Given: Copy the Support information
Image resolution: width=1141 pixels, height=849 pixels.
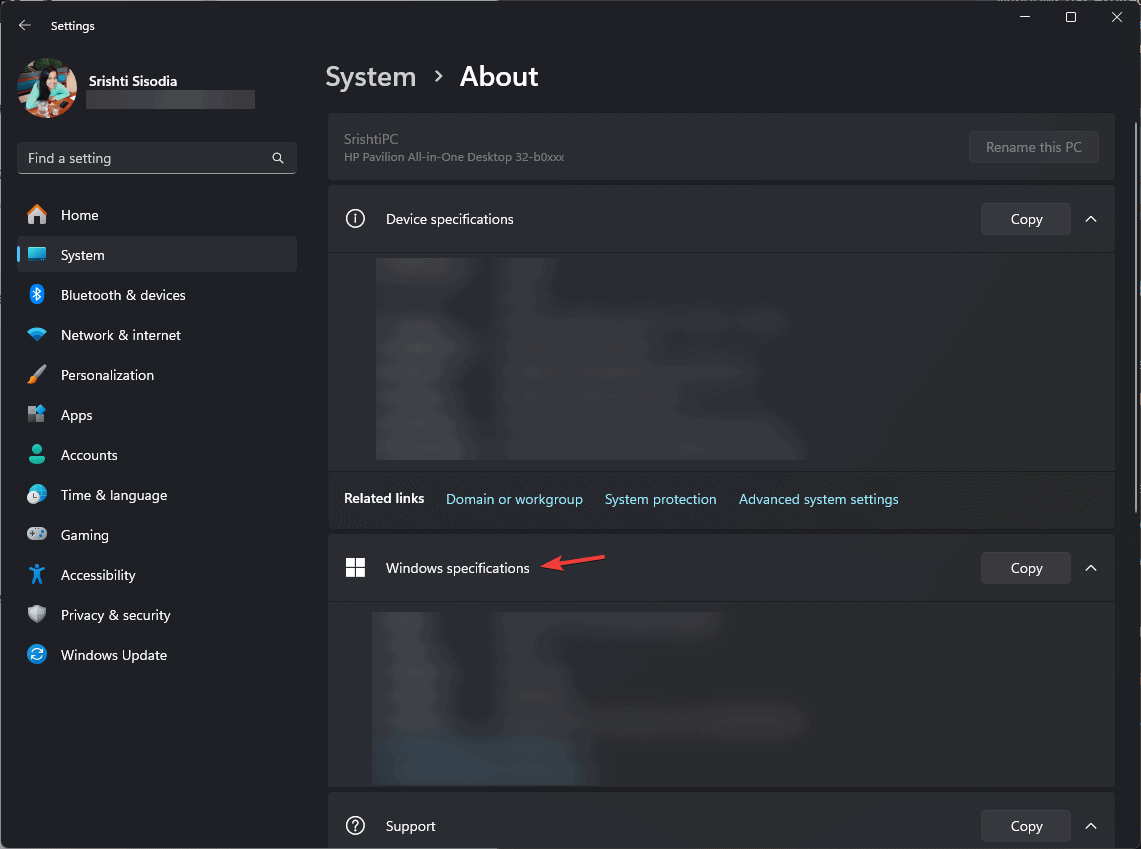Looking at the screenshot, I should (1026, 826).
